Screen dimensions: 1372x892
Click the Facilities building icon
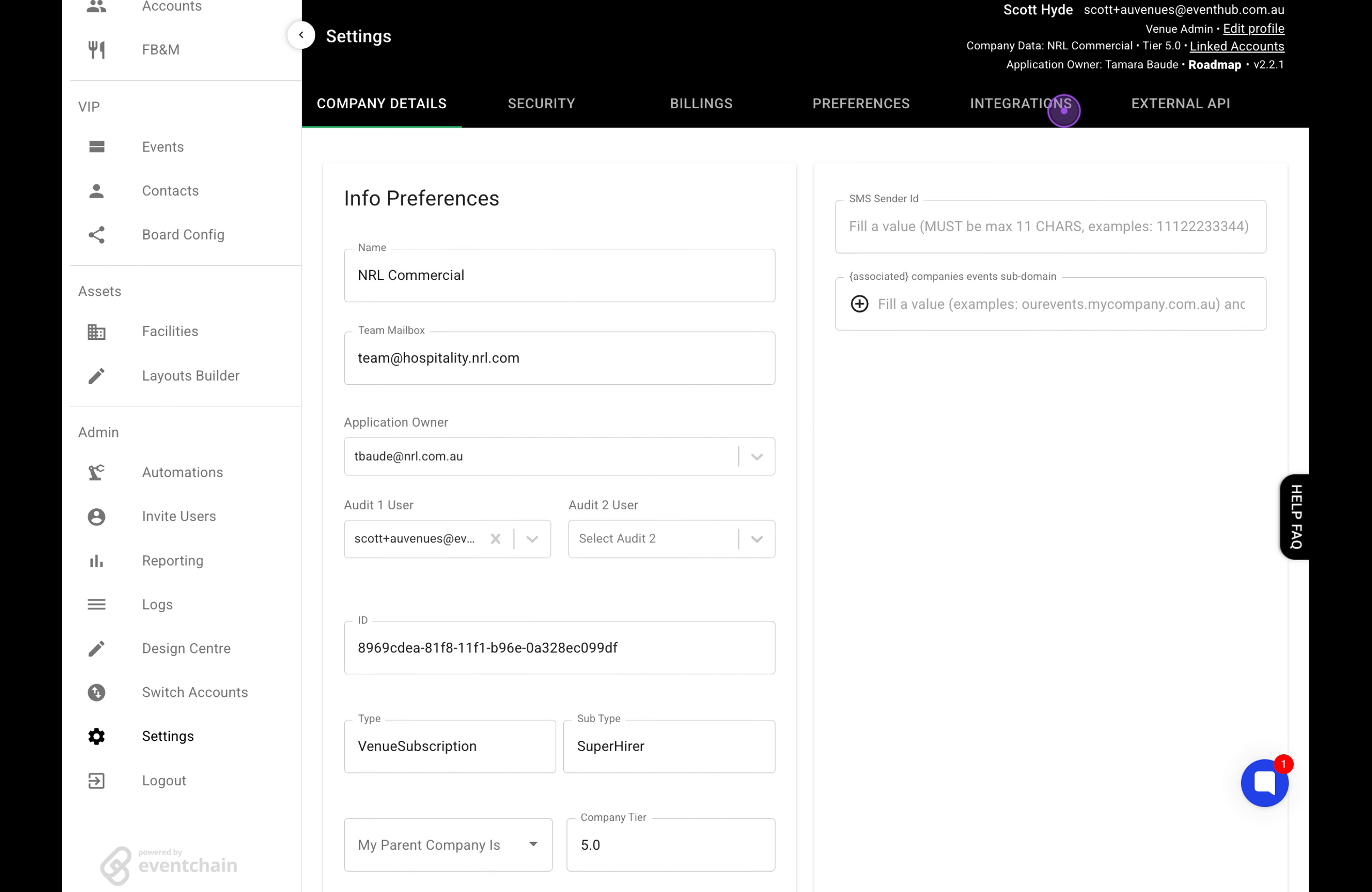[x=96, y=331]
